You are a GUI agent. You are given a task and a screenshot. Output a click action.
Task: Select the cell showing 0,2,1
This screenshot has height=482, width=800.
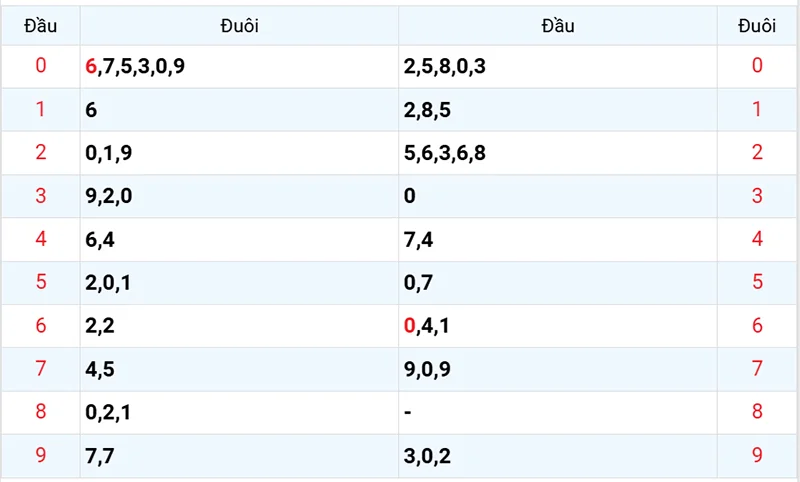(109, 411)
